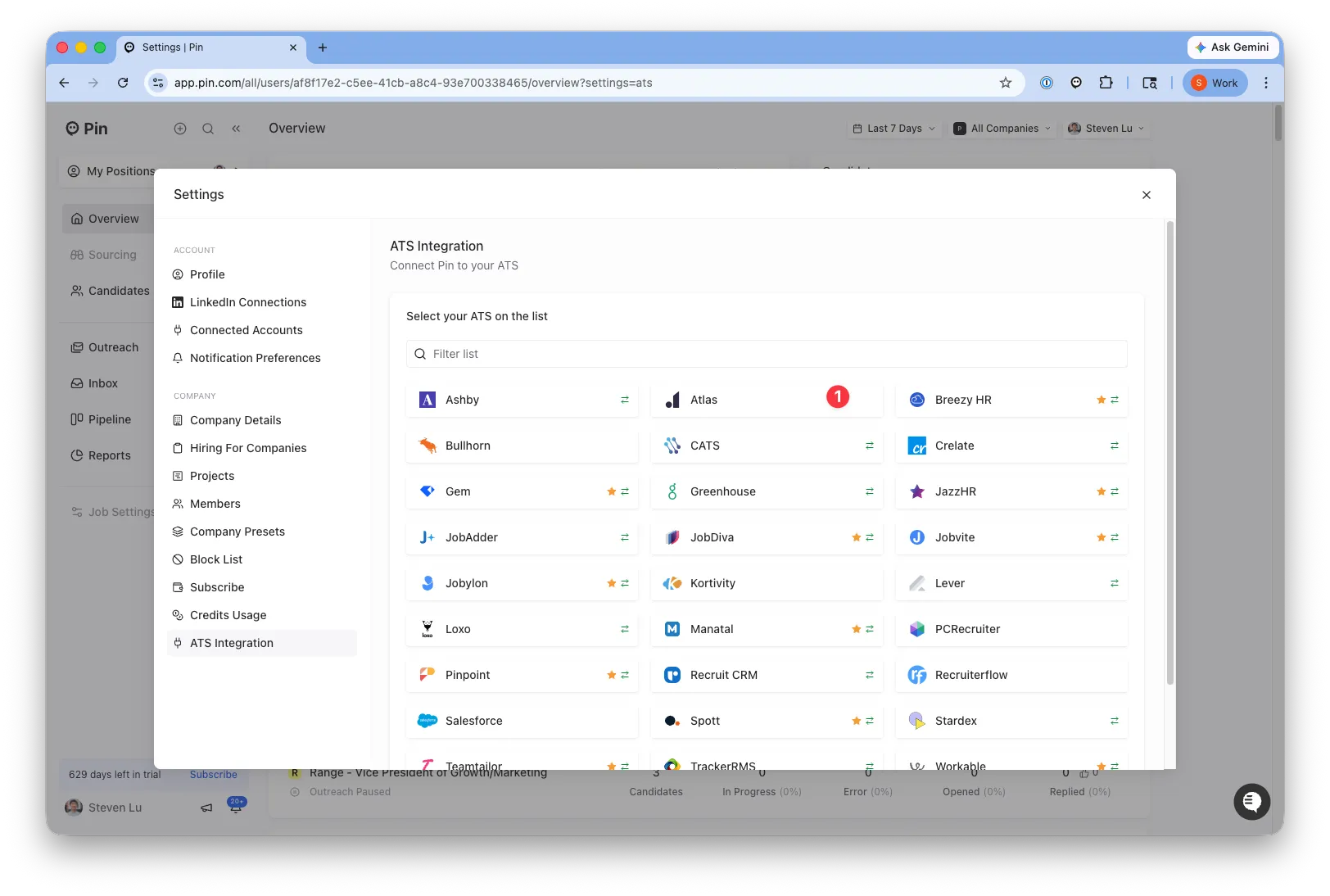Open Hiring For Companies settings
Viewport: 1330px width, 896px height.
(x=262, y=448)
